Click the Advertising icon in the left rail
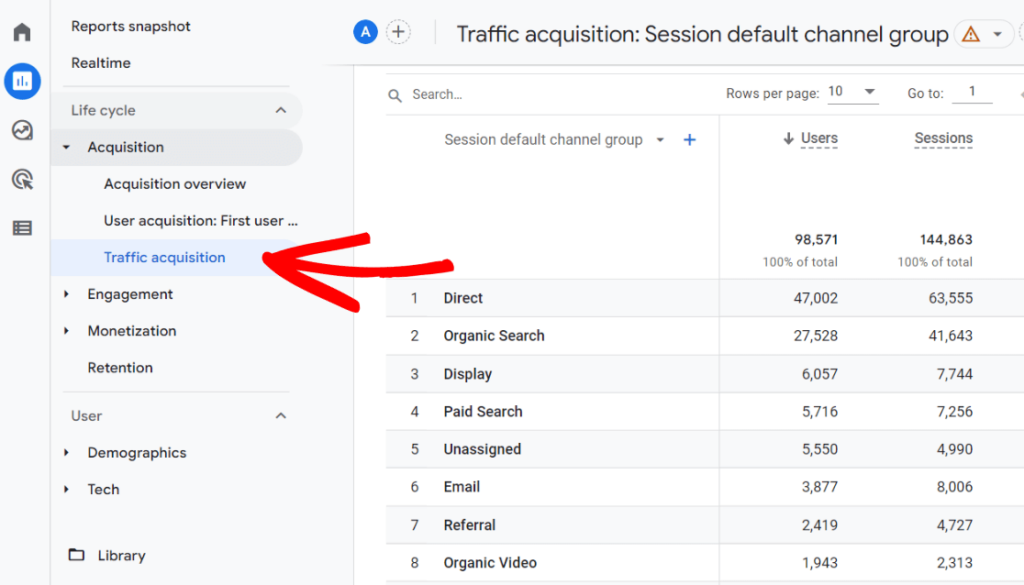 pos(22,179)
